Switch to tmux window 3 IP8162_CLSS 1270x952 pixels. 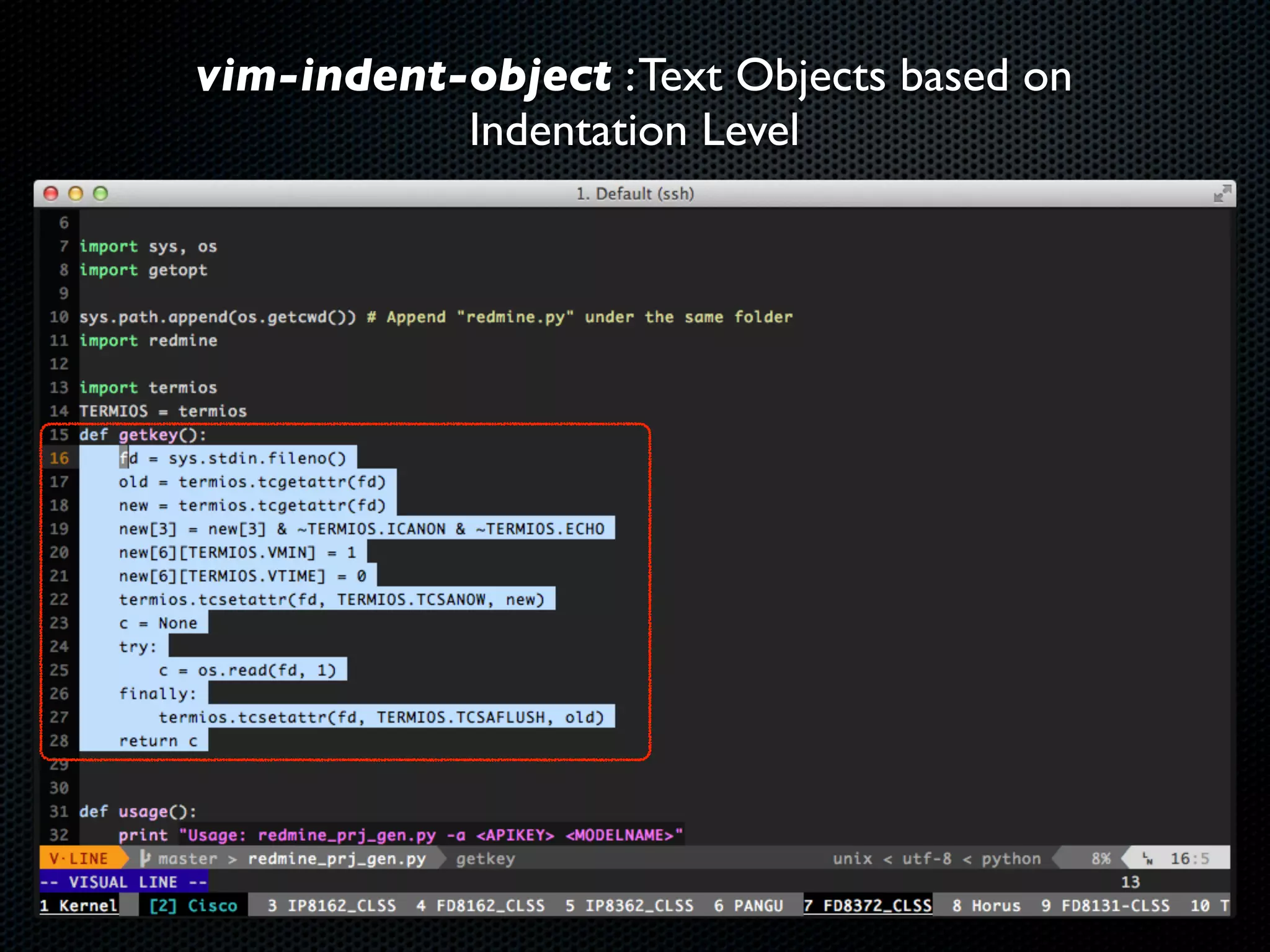[x=332, y=906]
